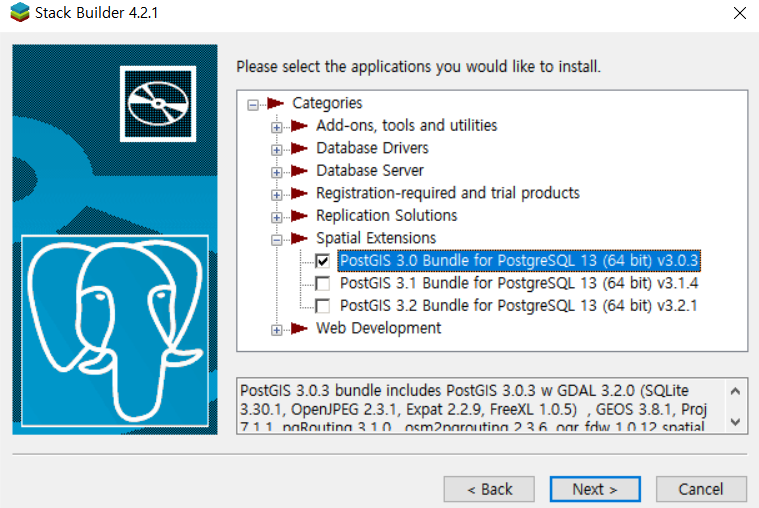759x508 pixels.
Task: Click the arrow icon beside Spatial Extensions
Action: pyautogui.click(x=299, y=238)
